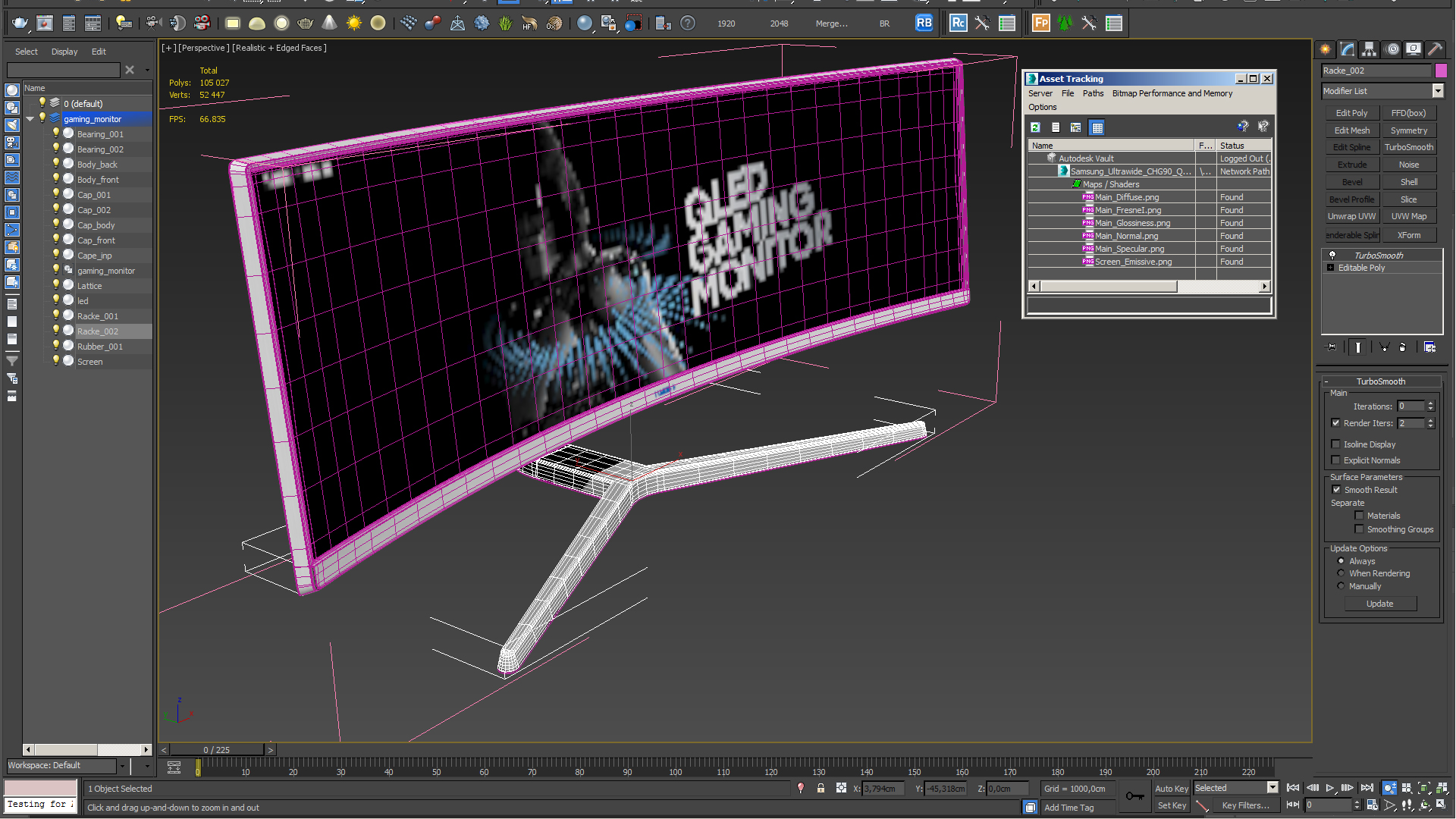Go to End frame button
Viewport: 1456px width, 819px height.
(x=1367, y=789)
